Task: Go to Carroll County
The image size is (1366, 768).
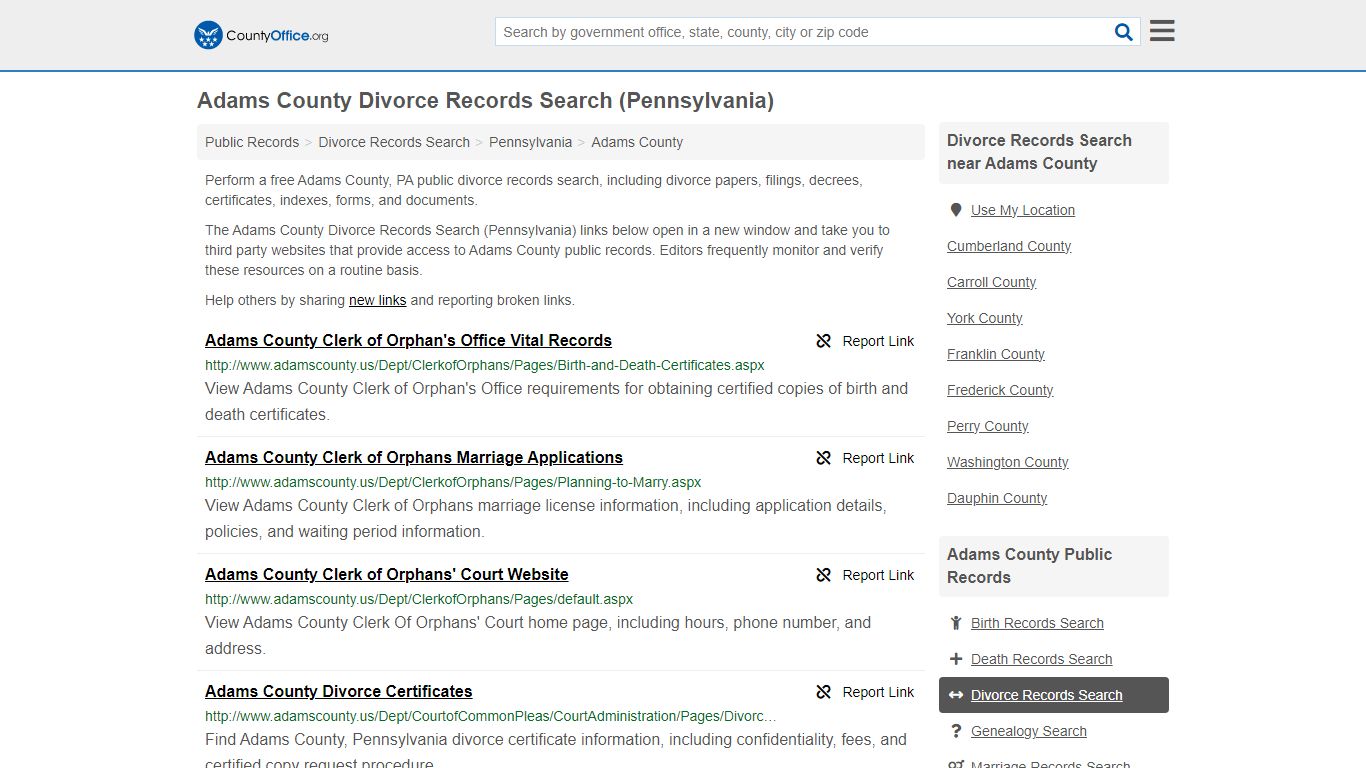Action: pos(991,282)
